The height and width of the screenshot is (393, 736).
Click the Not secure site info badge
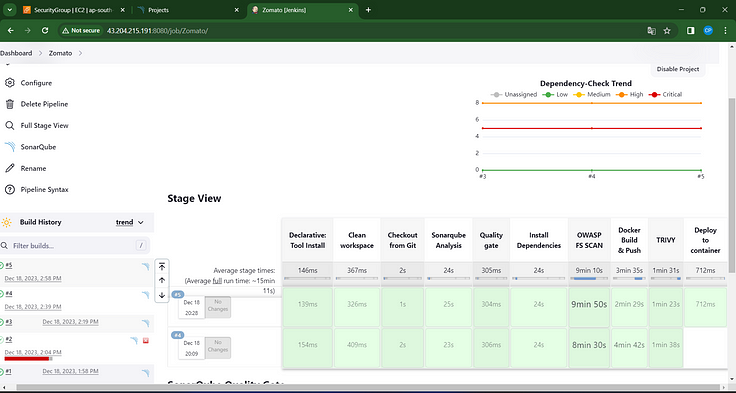click(x=81, y=31)
